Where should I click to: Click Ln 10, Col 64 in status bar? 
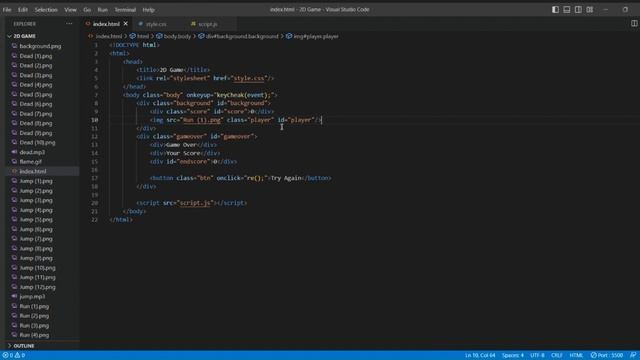tap(480, 355)
